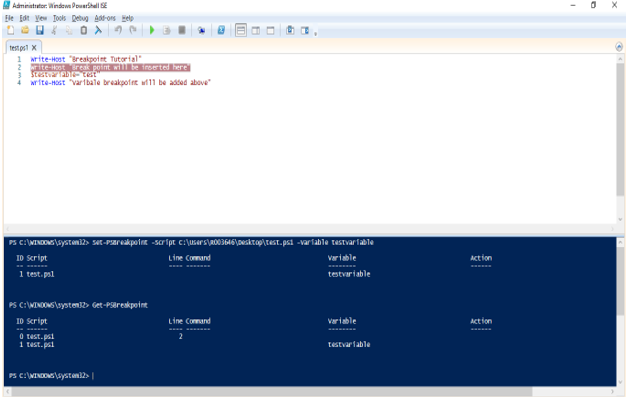Viewport: 626px width, 397px height.
Task: Paste with the clipboard icon
Action: point(83,30)
